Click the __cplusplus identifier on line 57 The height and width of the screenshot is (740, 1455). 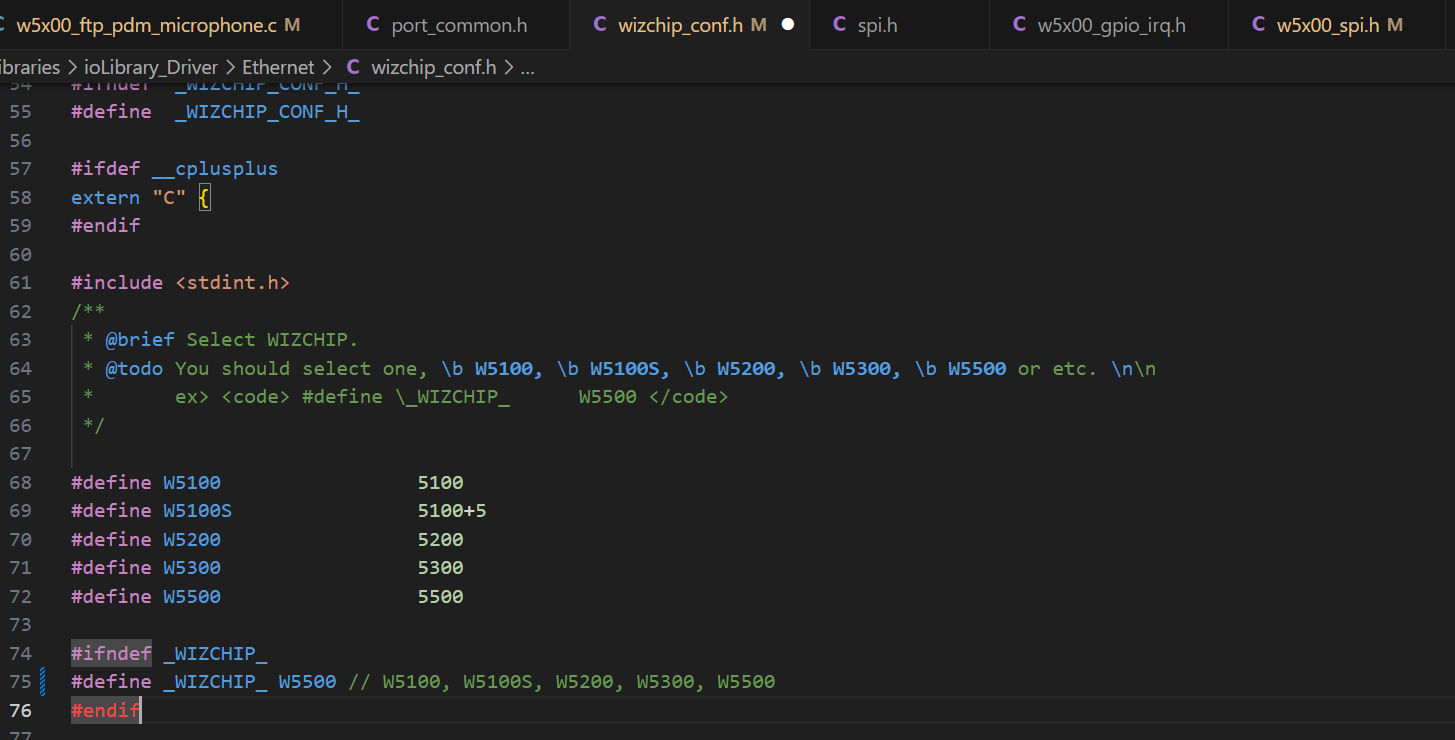click(215, 168)
